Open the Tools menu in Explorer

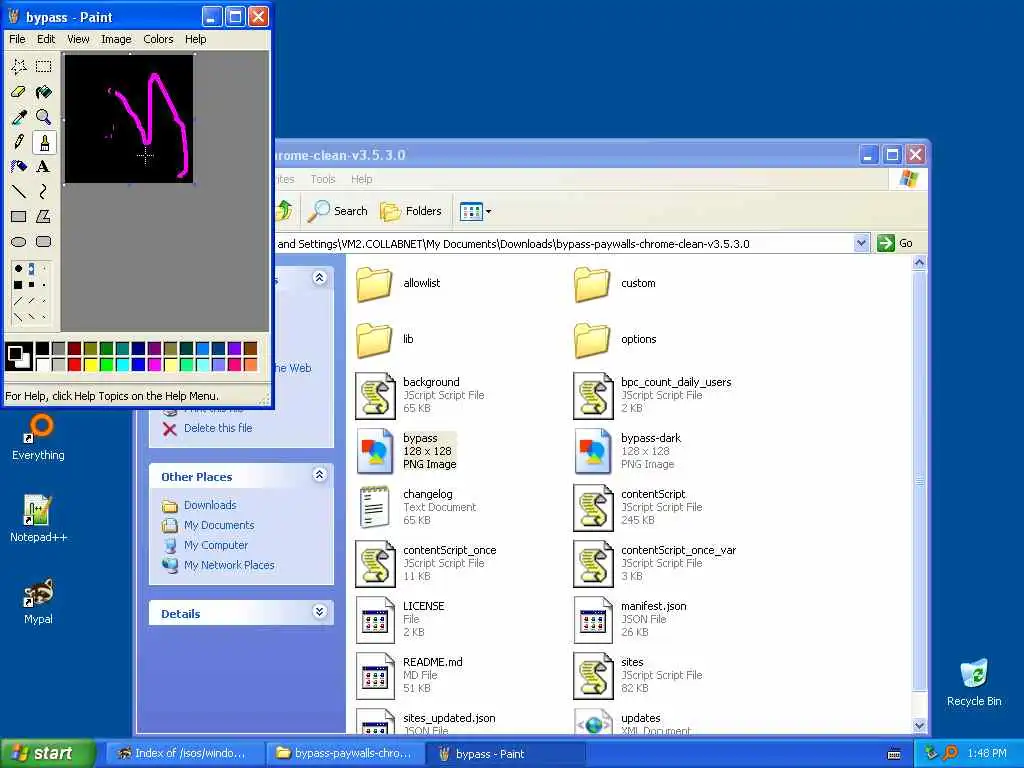(323, 179)
